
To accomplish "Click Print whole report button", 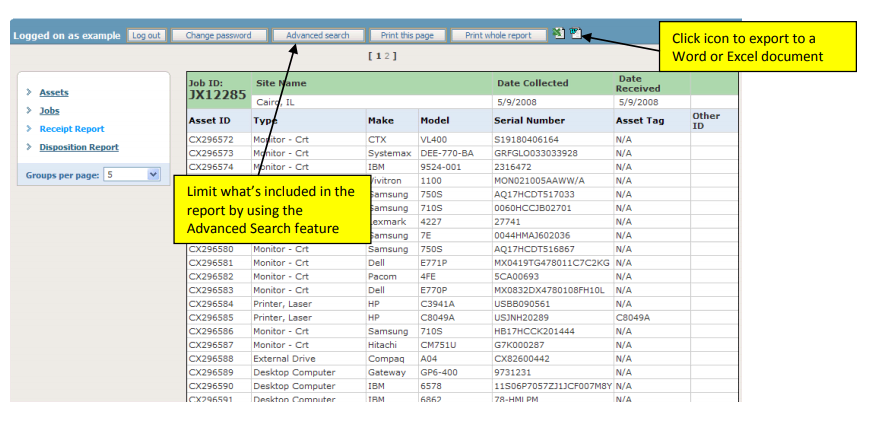I will tap(497, 35).
